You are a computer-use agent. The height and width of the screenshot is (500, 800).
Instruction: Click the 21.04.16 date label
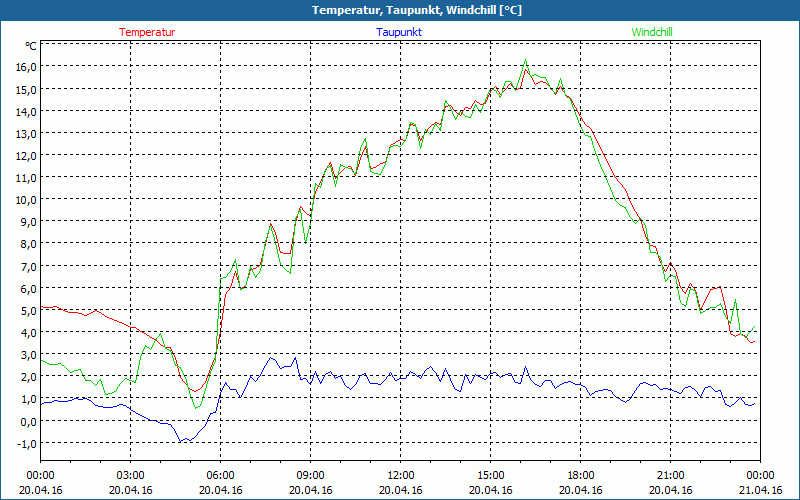point(760,490)
